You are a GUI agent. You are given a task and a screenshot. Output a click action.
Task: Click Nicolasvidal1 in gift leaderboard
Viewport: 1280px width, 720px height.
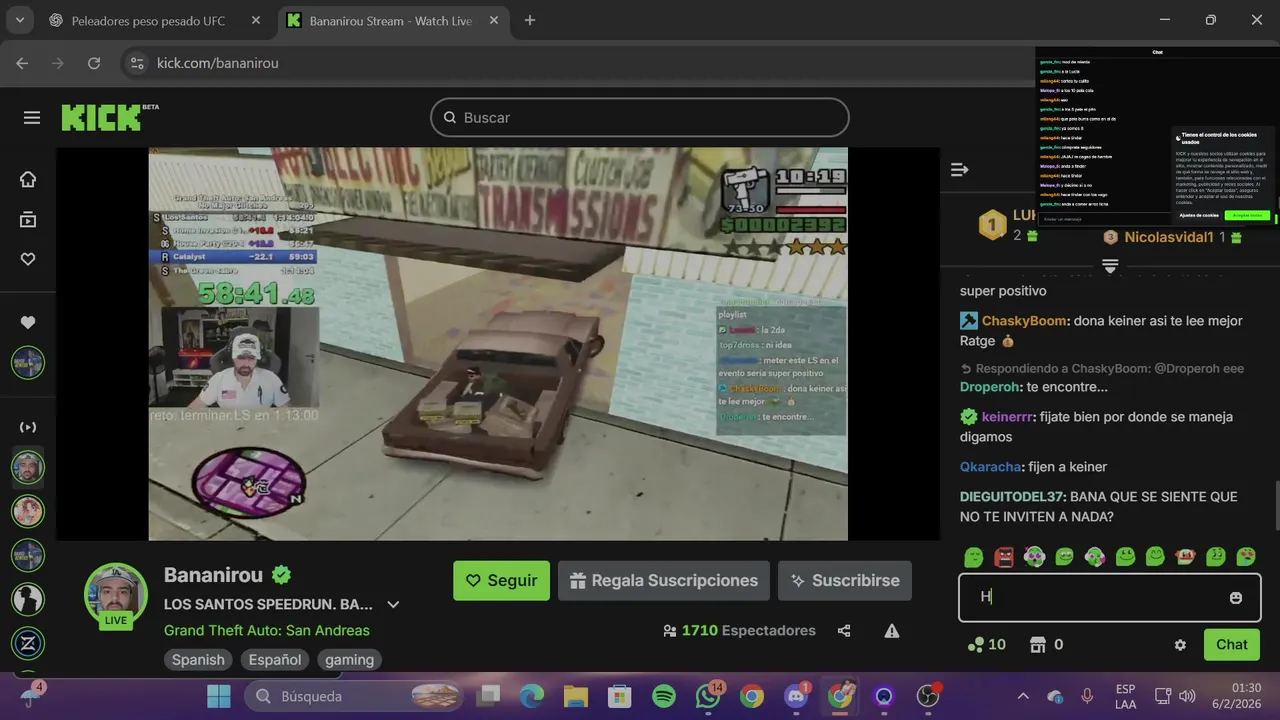pyautogui.click(x=1169, y=237)
